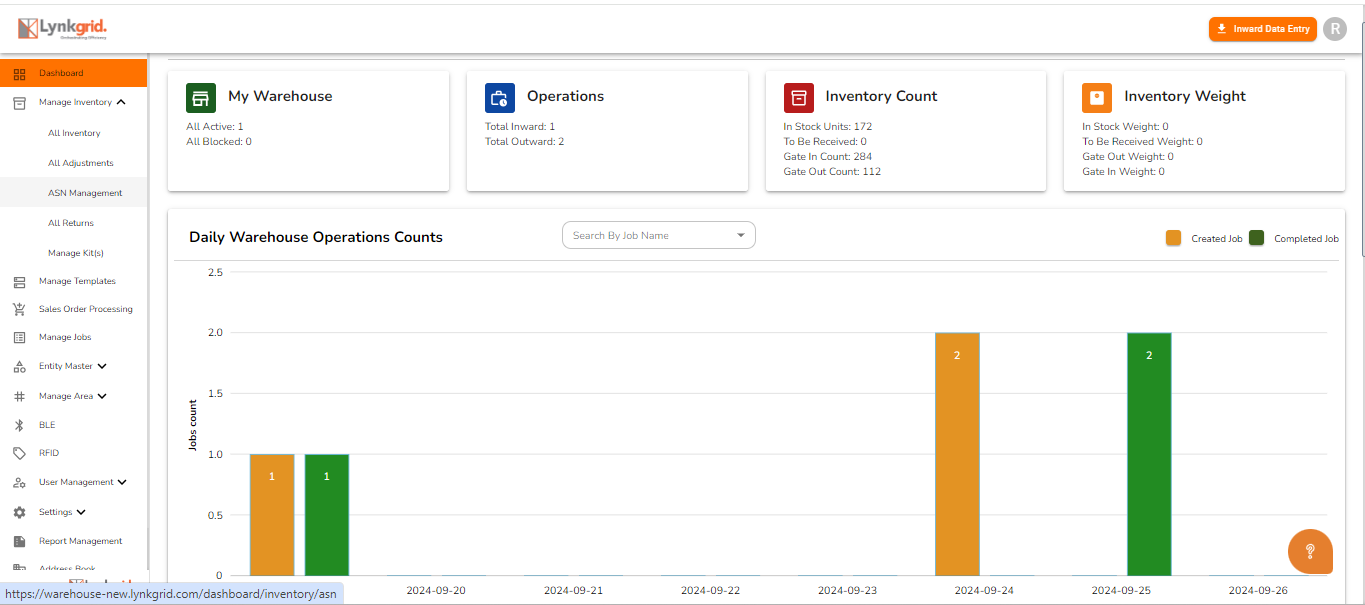Open the user avatar R menu

[1335, 29]
